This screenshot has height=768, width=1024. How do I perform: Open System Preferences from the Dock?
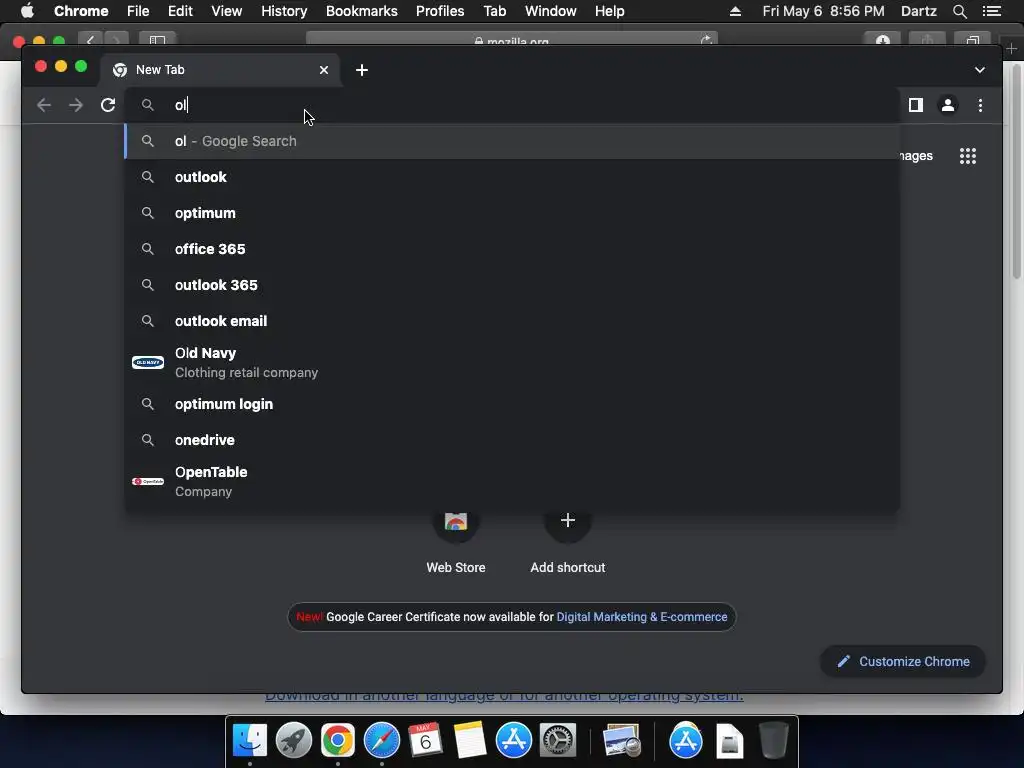pyautogui.click(x=558, y=740)
